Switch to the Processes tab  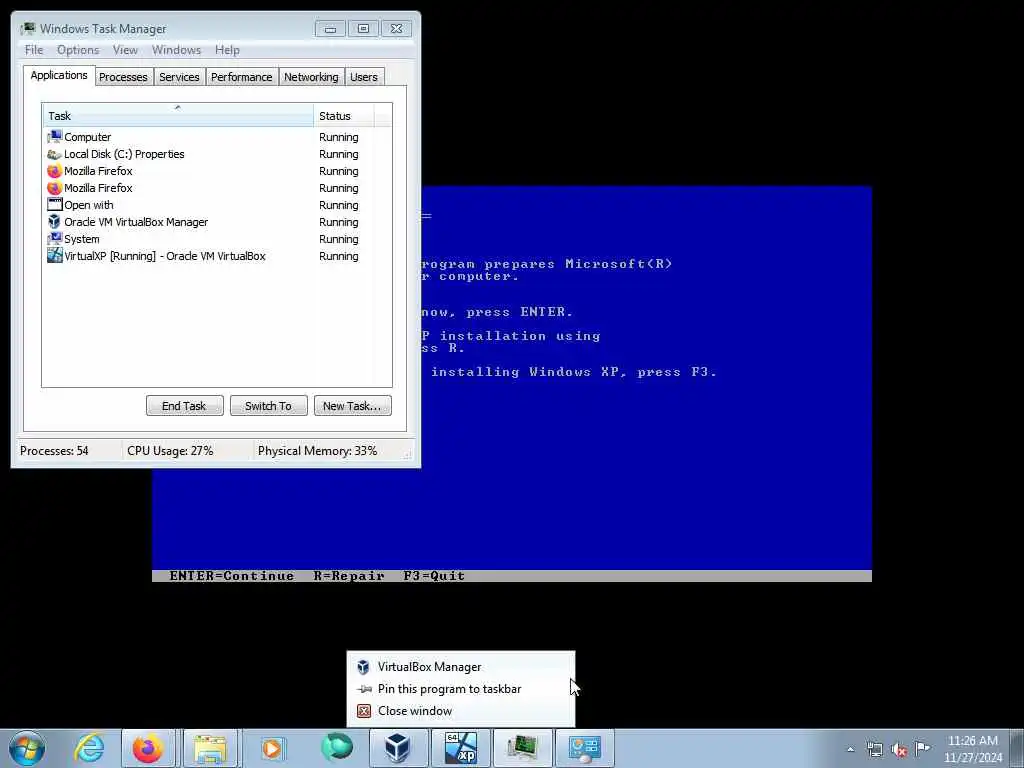(123, 77)
